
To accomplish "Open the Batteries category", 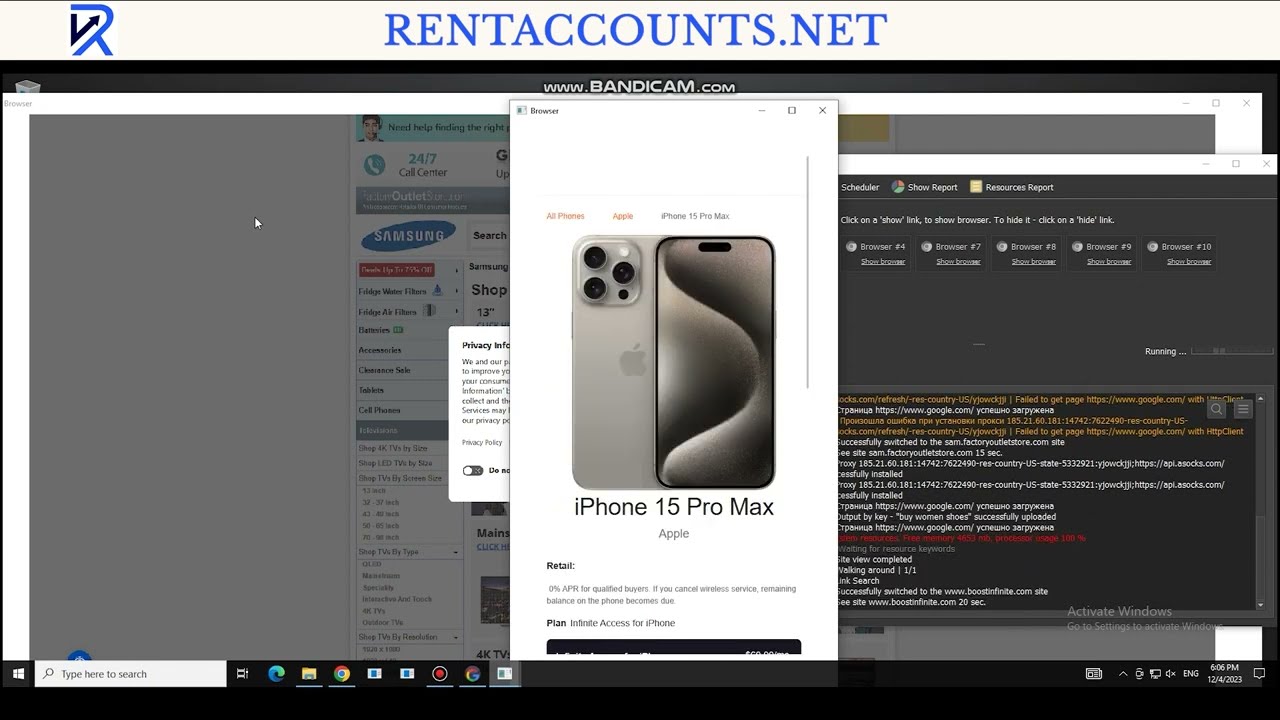I will pos(374,330).
